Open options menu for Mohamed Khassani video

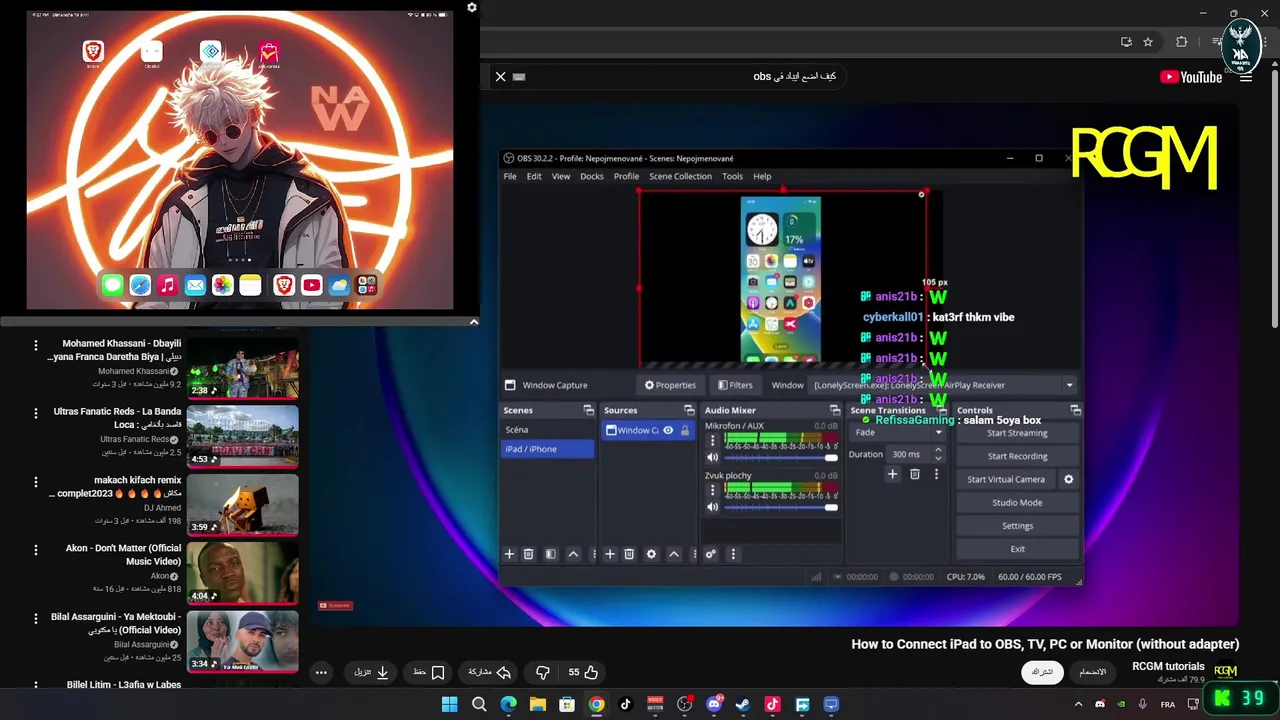click(x=36, y=345)
